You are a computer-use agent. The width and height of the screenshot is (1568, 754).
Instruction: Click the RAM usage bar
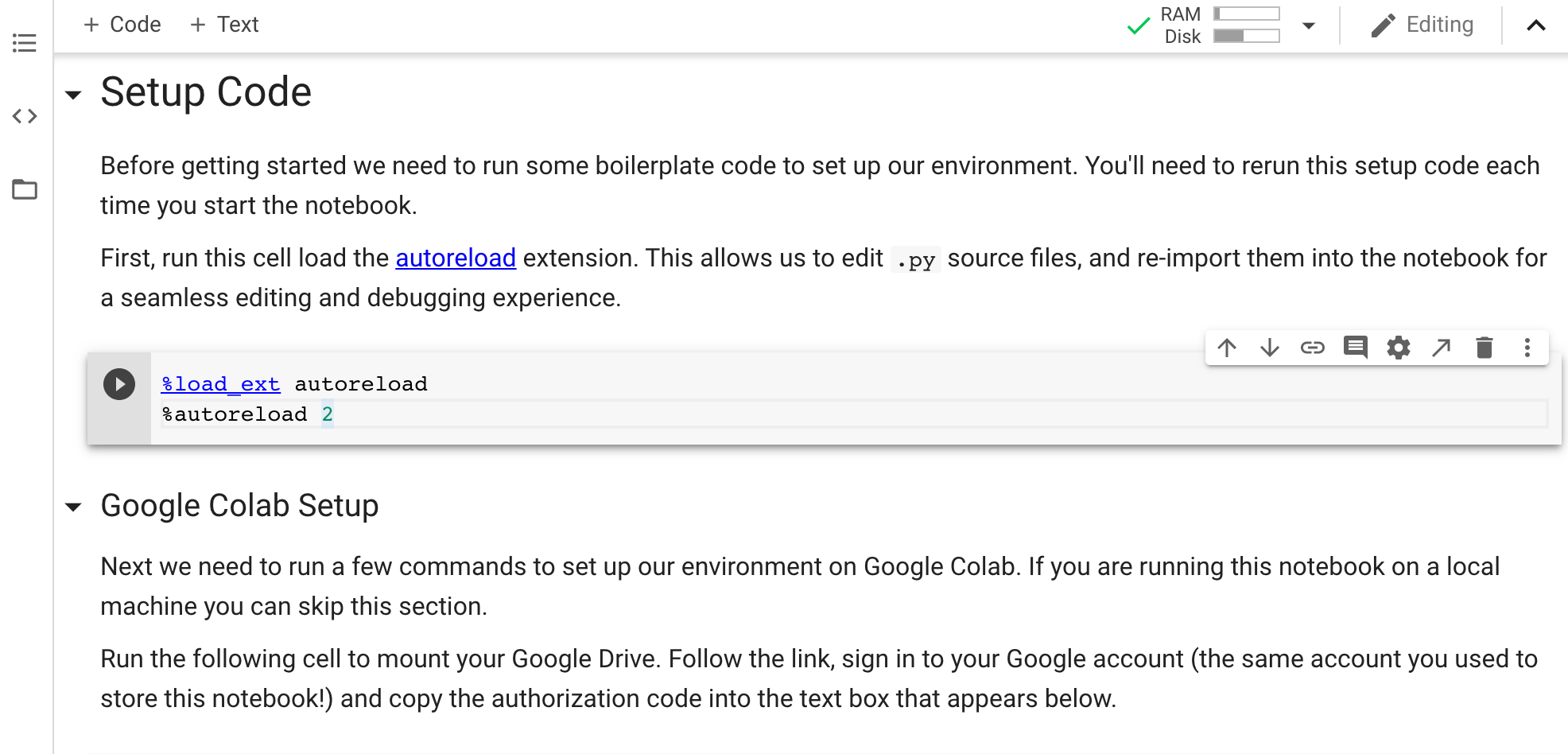tap(1247, 14)
